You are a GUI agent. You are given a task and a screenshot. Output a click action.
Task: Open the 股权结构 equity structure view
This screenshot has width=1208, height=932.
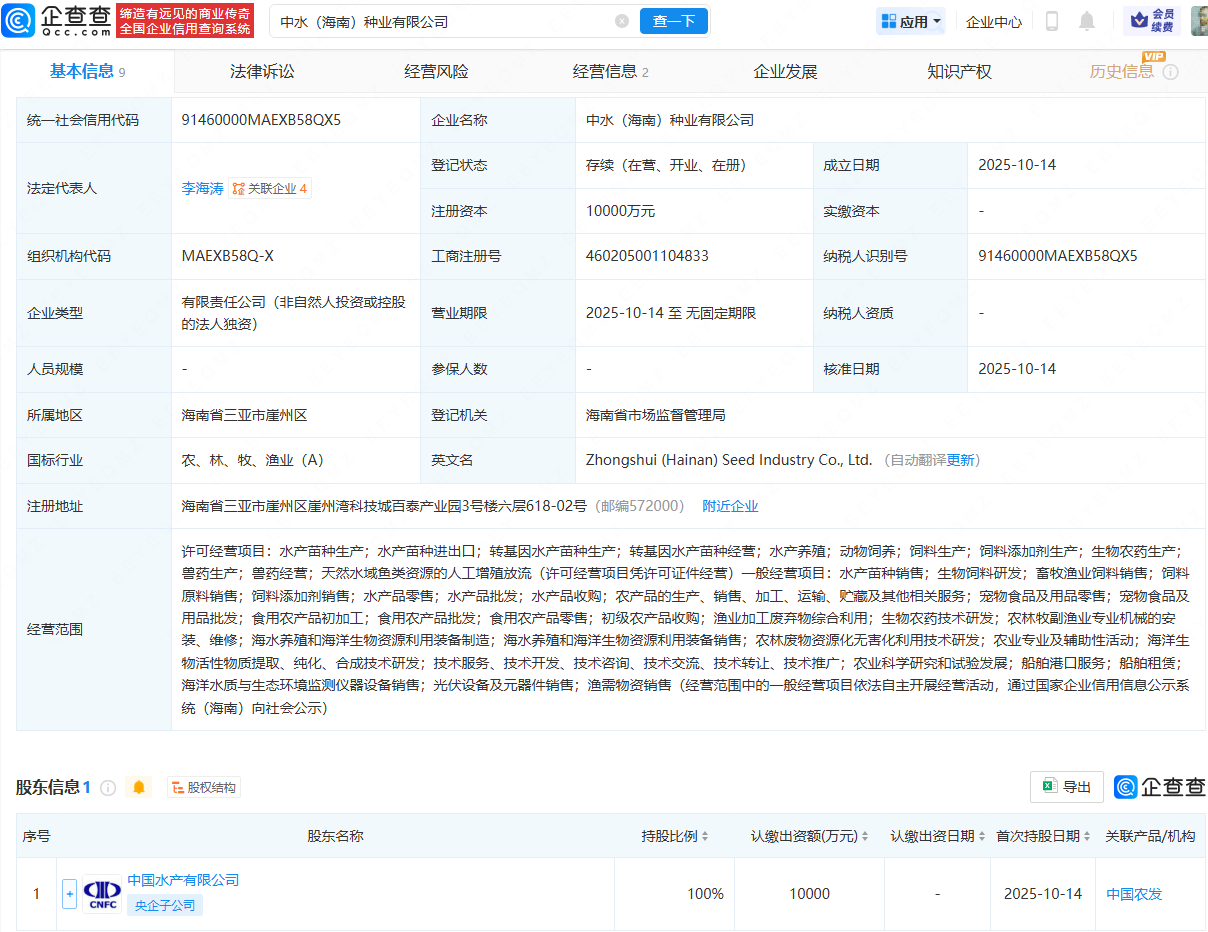pos(204,787)
